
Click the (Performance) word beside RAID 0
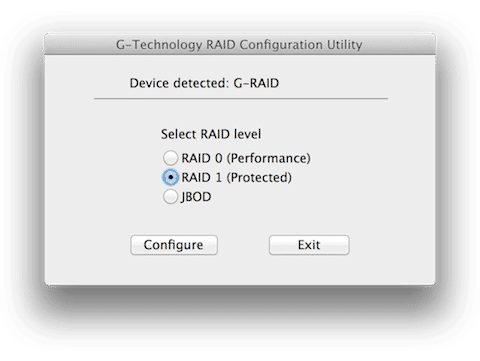pos(269,158)
